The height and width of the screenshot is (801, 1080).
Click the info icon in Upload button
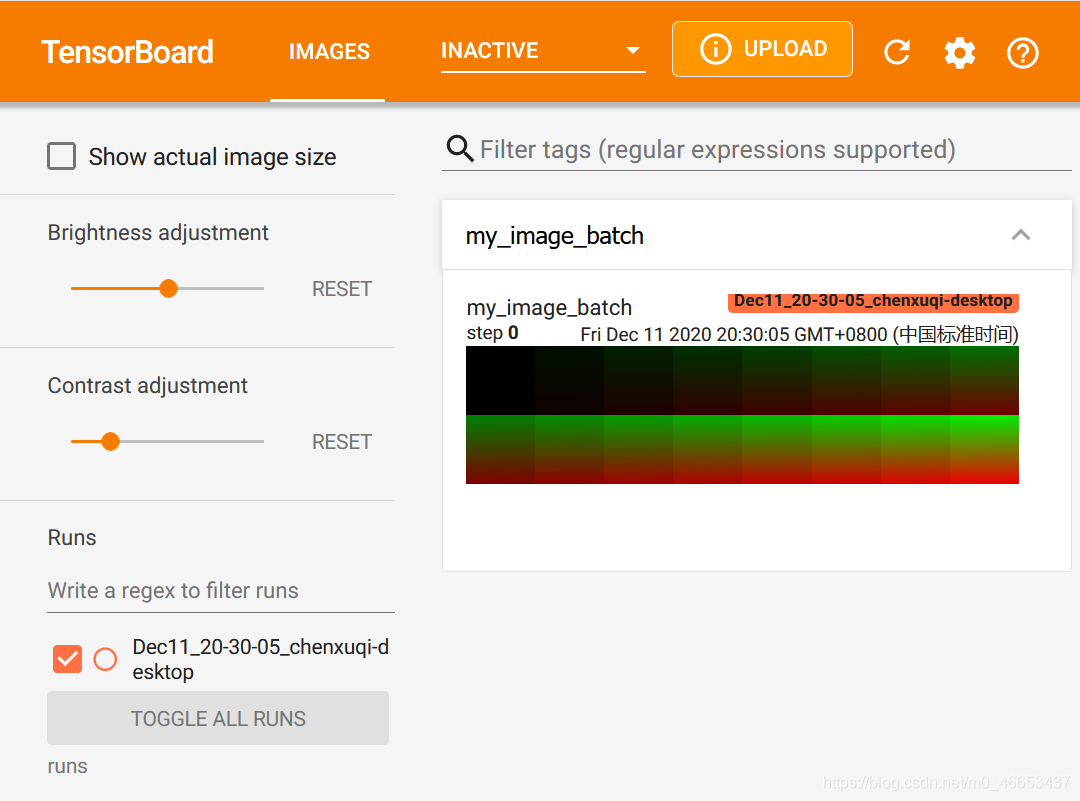[x=715, y=49]
